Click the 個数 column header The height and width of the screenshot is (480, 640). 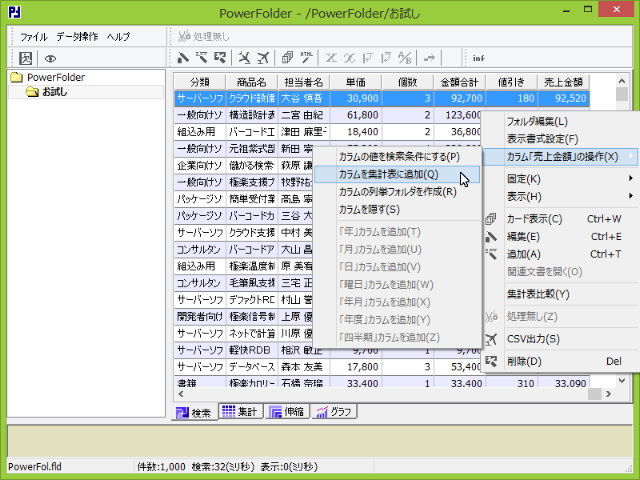pyautogui.click(x=407, y=82)
